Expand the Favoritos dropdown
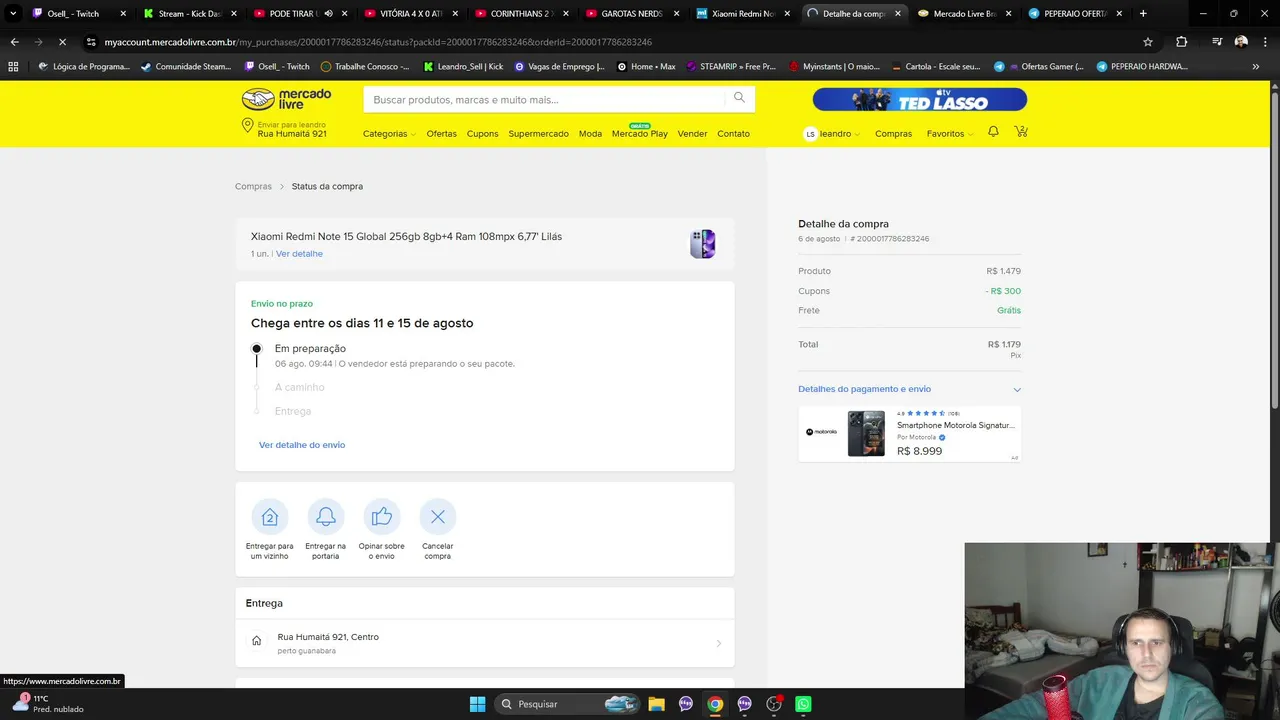Viewport: 1280px width, 720px height. (x=950, y=134)
